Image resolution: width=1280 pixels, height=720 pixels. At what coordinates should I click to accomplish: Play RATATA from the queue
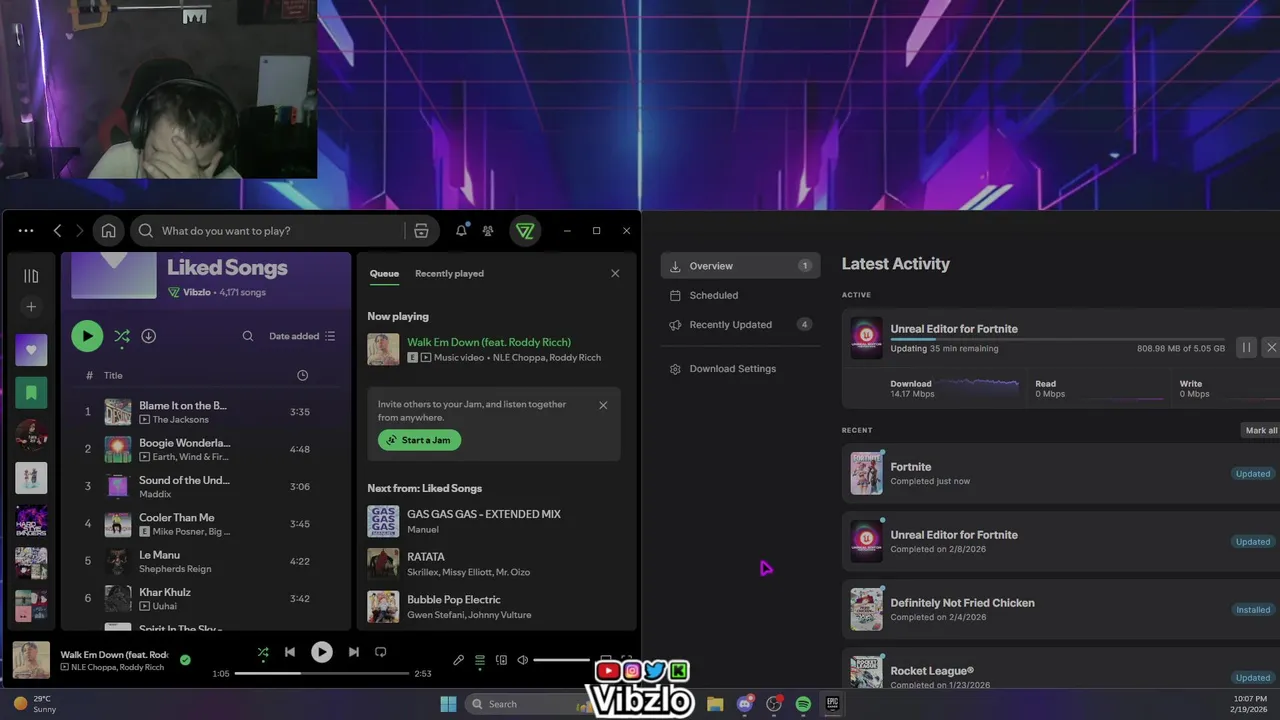pos(494,564)
